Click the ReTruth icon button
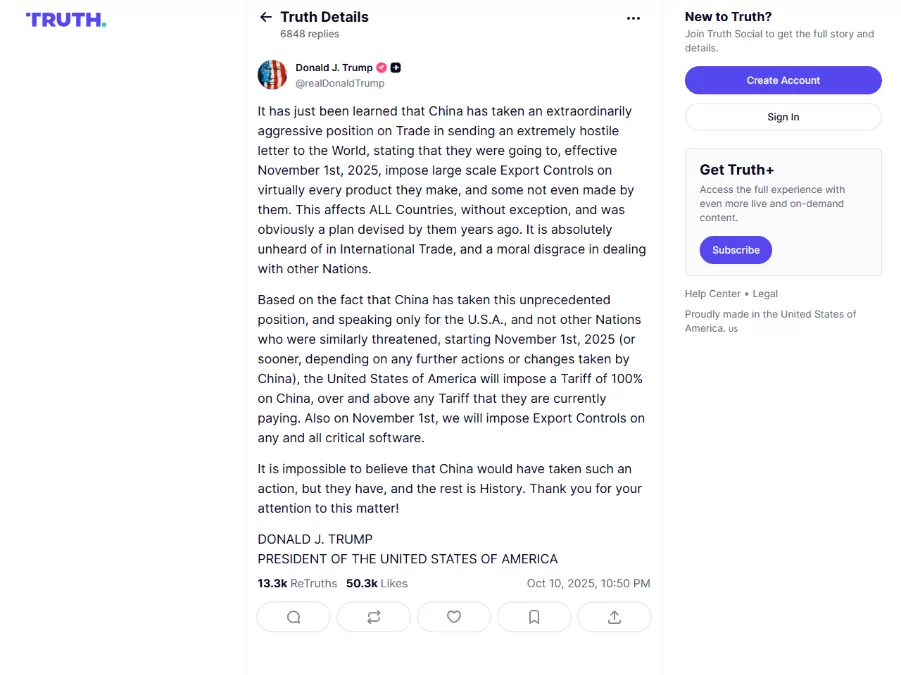 [374, 617]
